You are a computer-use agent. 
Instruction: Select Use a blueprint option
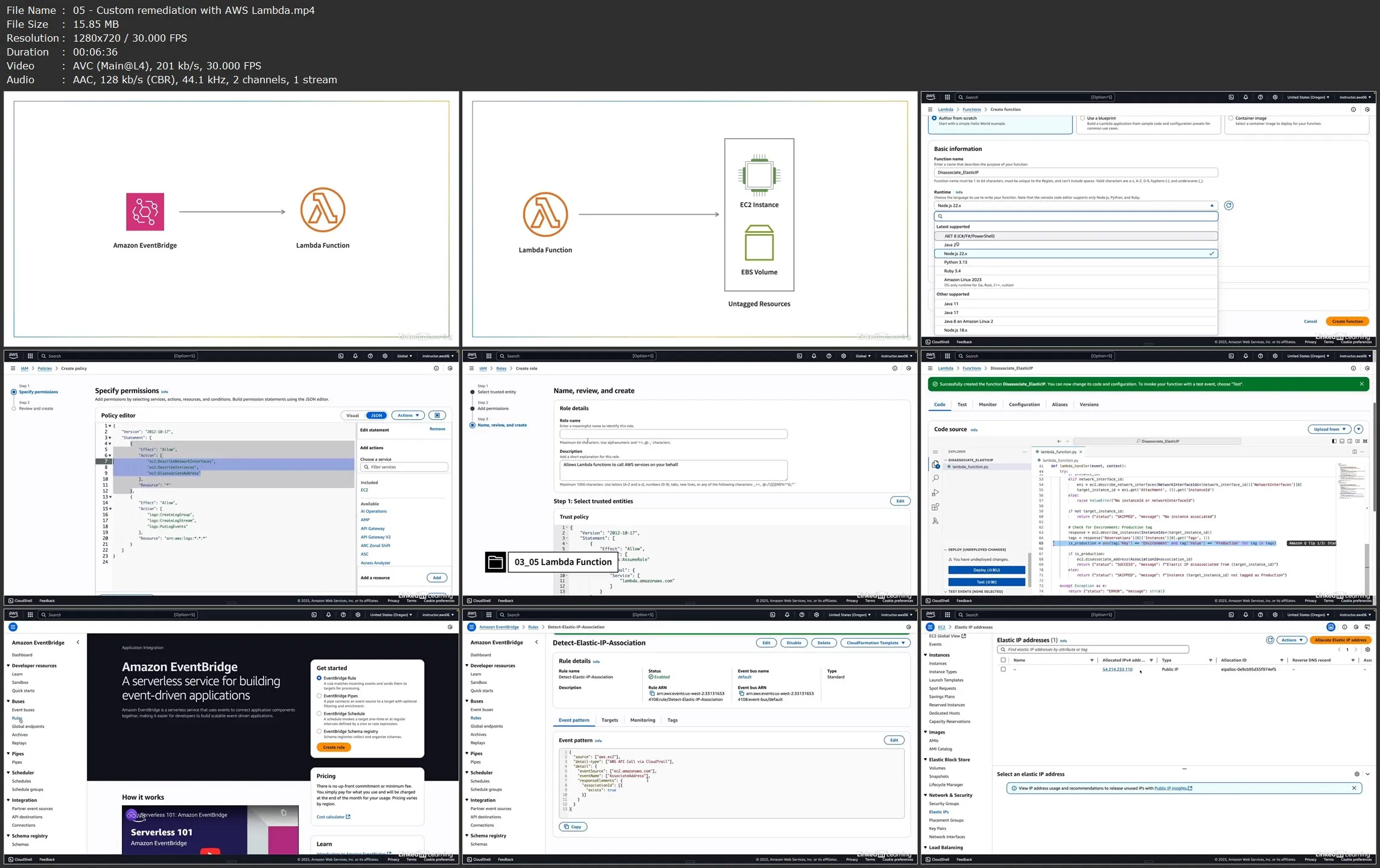point(1083,118)
